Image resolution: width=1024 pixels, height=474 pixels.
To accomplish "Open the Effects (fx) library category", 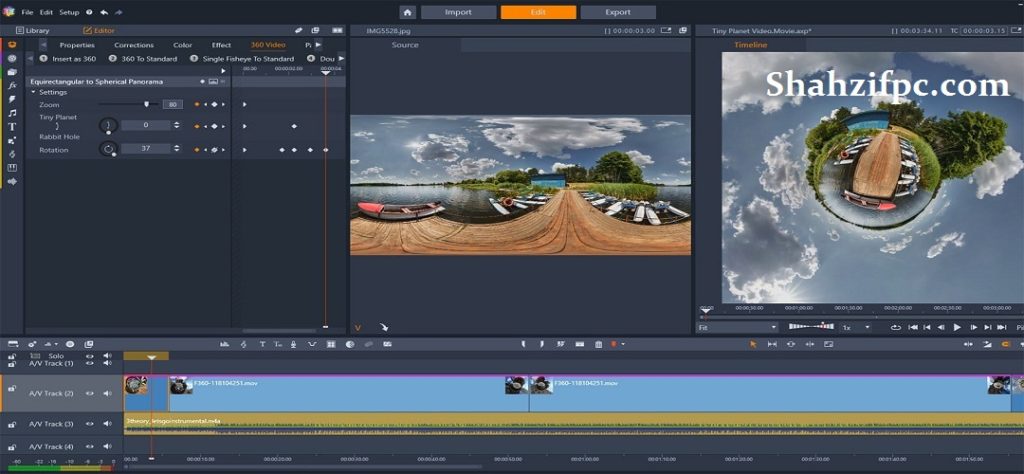I will 12,86.
